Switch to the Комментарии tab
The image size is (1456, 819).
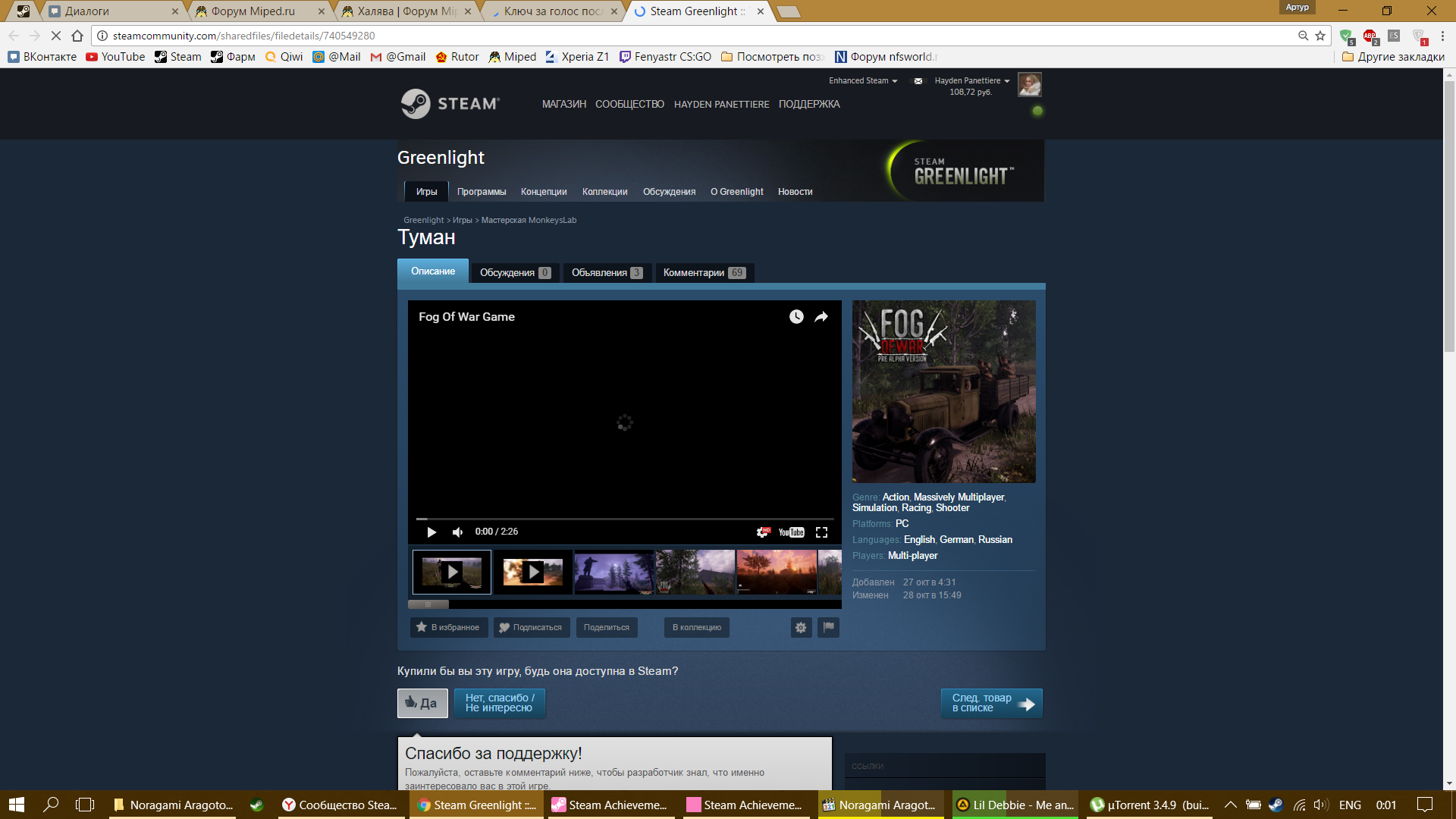(x=704, y=273)
